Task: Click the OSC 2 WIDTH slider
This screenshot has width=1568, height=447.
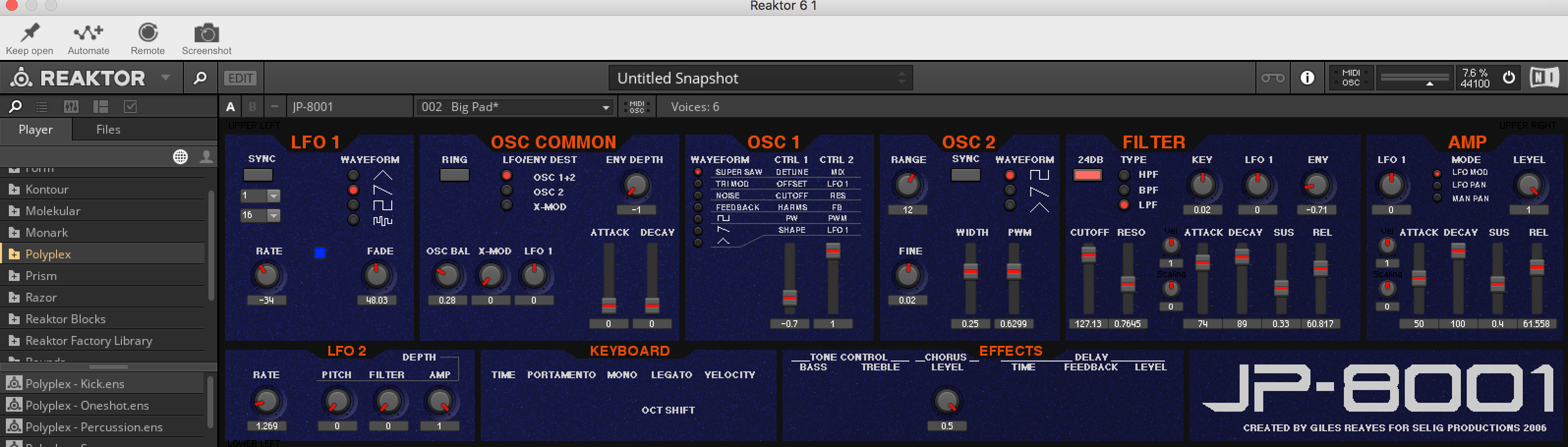Action: 970,279
